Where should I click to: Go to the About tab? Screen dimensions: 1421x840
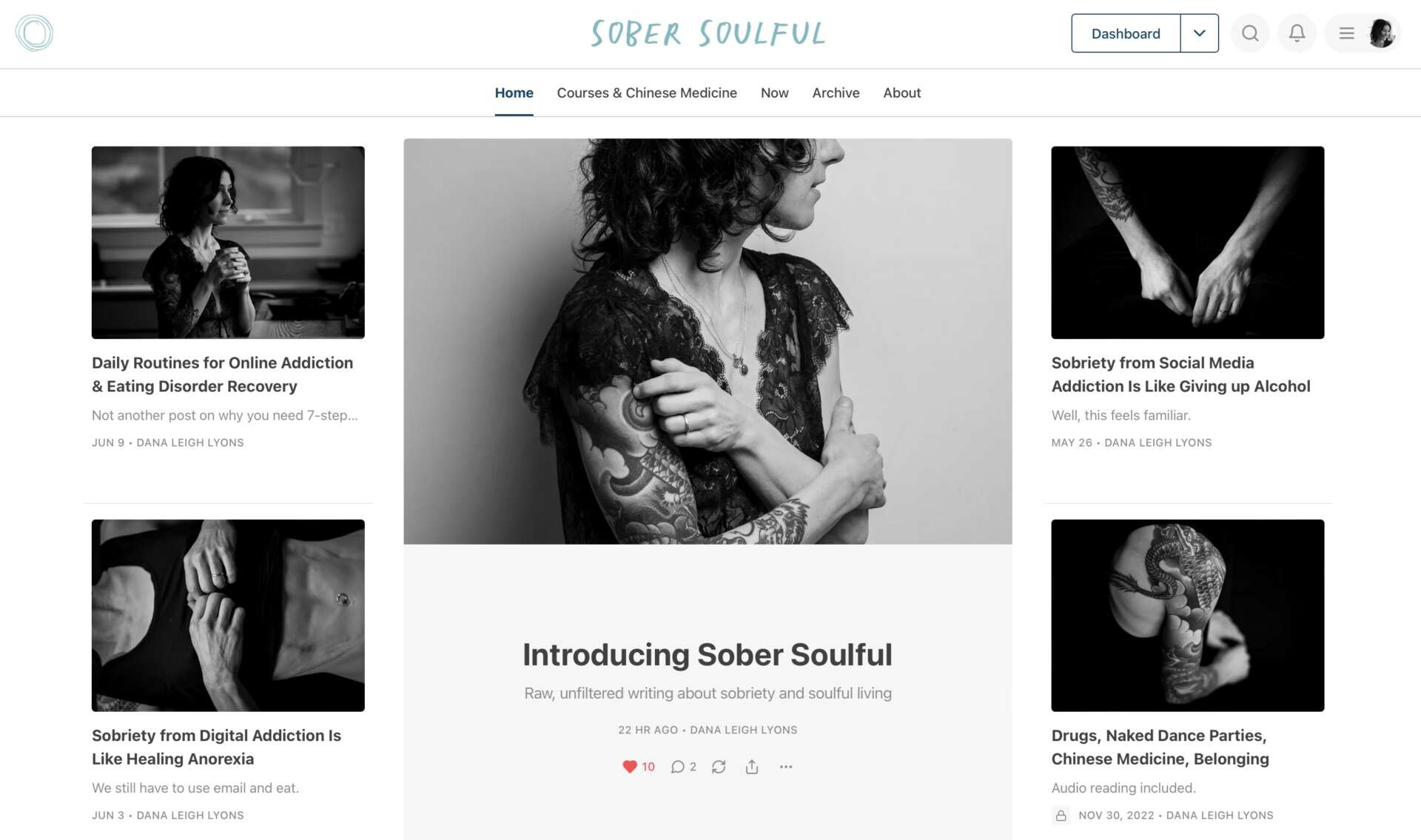point(901,93)
